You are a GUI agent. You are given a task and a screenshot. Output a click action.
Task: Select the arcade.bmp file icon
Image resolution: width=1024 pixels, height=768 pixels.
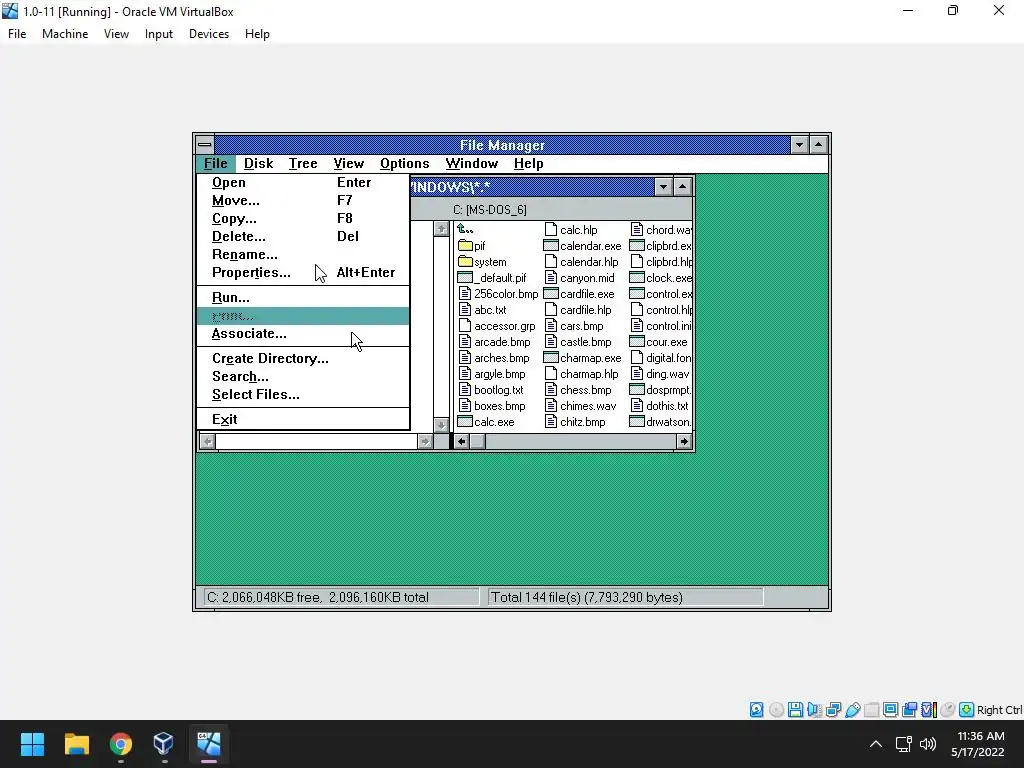click(465, 342)
